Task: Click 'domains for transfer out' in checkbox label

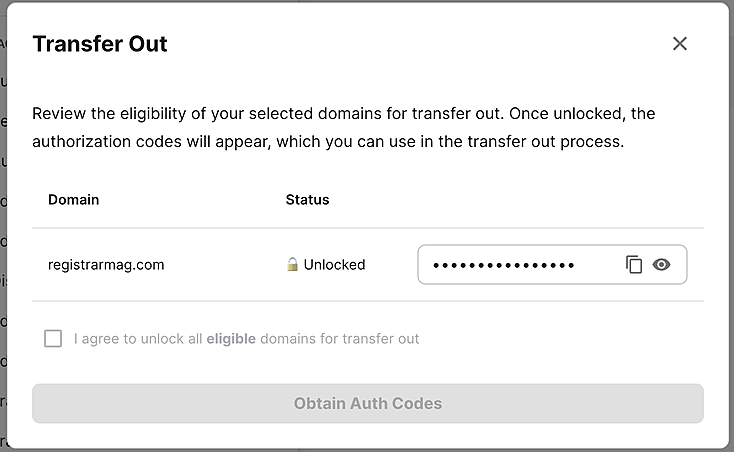Action: pyautogui.click(x=339, y=339)
